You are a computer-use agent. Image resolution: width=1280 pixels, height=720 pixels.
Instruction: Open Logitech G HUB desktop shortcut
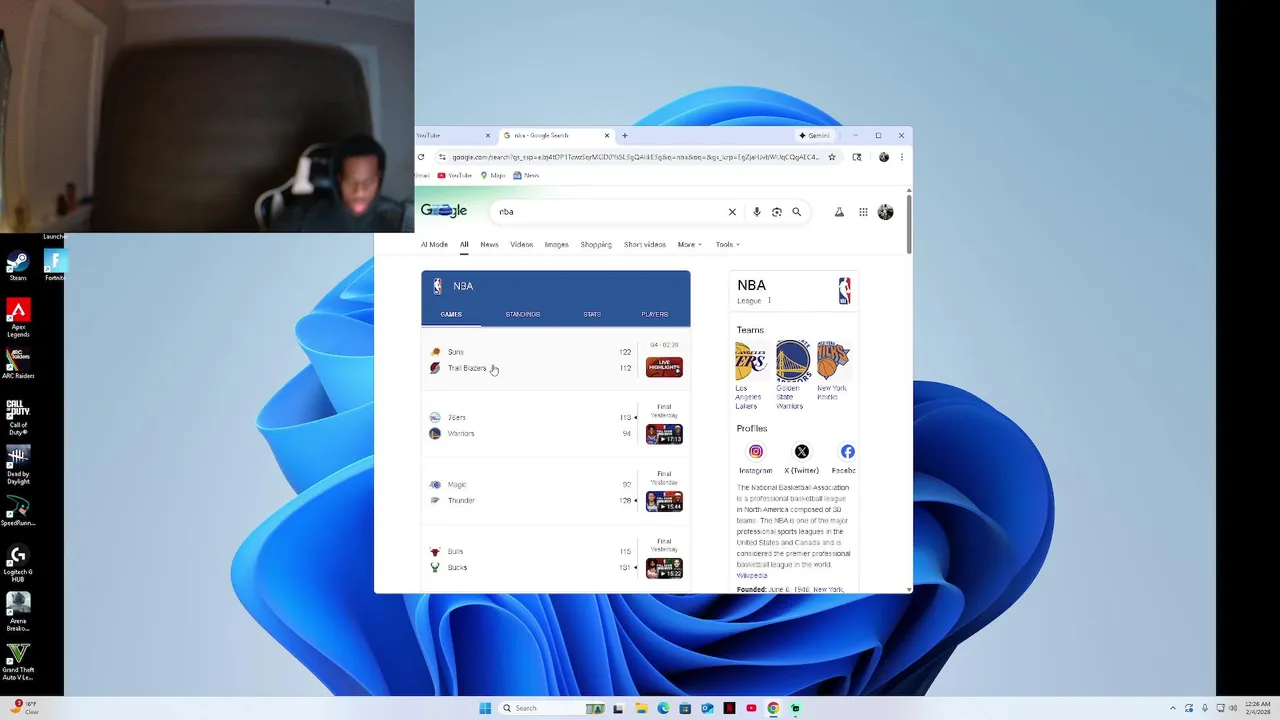pyautogui.click(x=18, y=564)
